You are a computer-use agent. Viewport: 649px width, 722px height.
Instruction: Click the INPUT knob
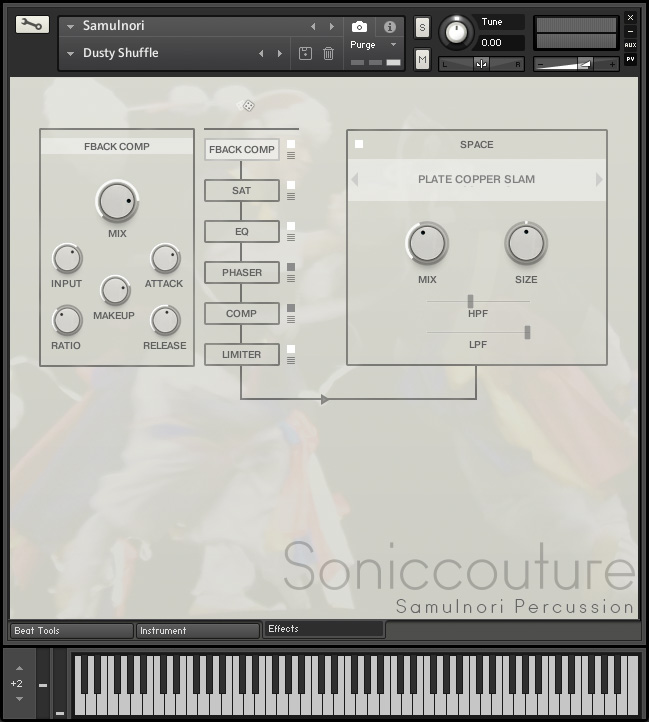[x=67, y=258]
